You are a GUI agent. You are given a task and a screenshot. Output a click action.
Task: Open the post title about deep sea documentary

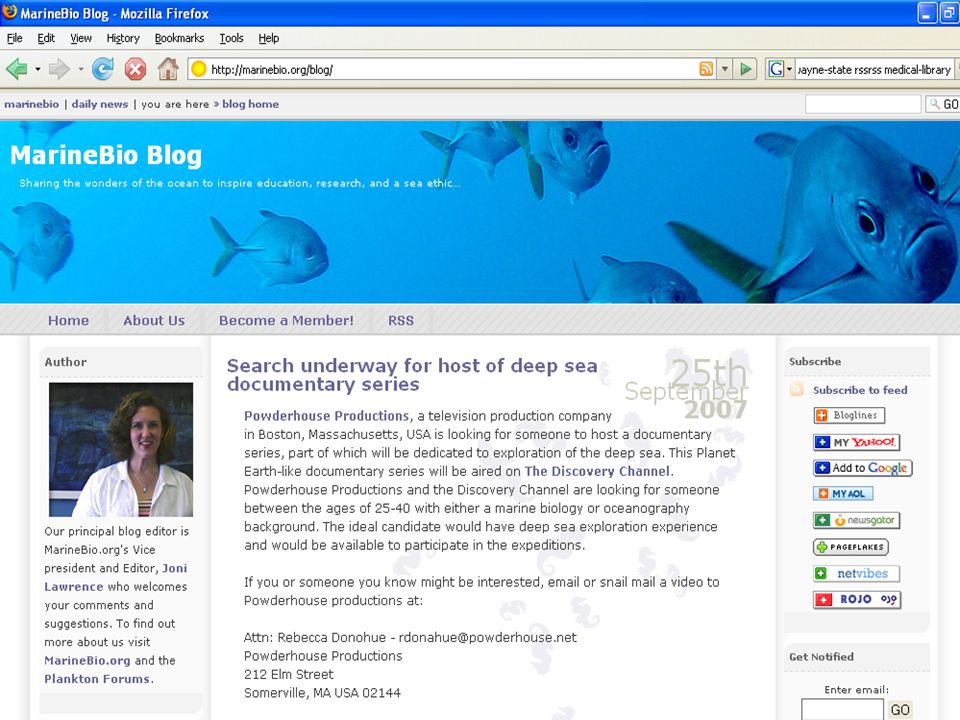411,375
